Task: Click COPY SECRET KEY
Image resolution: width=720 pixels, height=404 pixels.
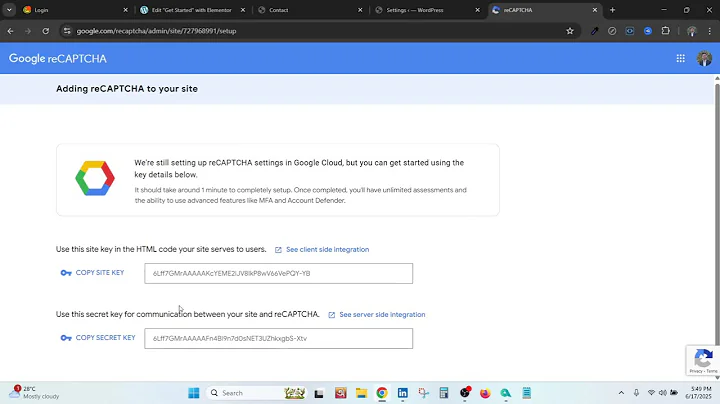Action: point(105,338)
